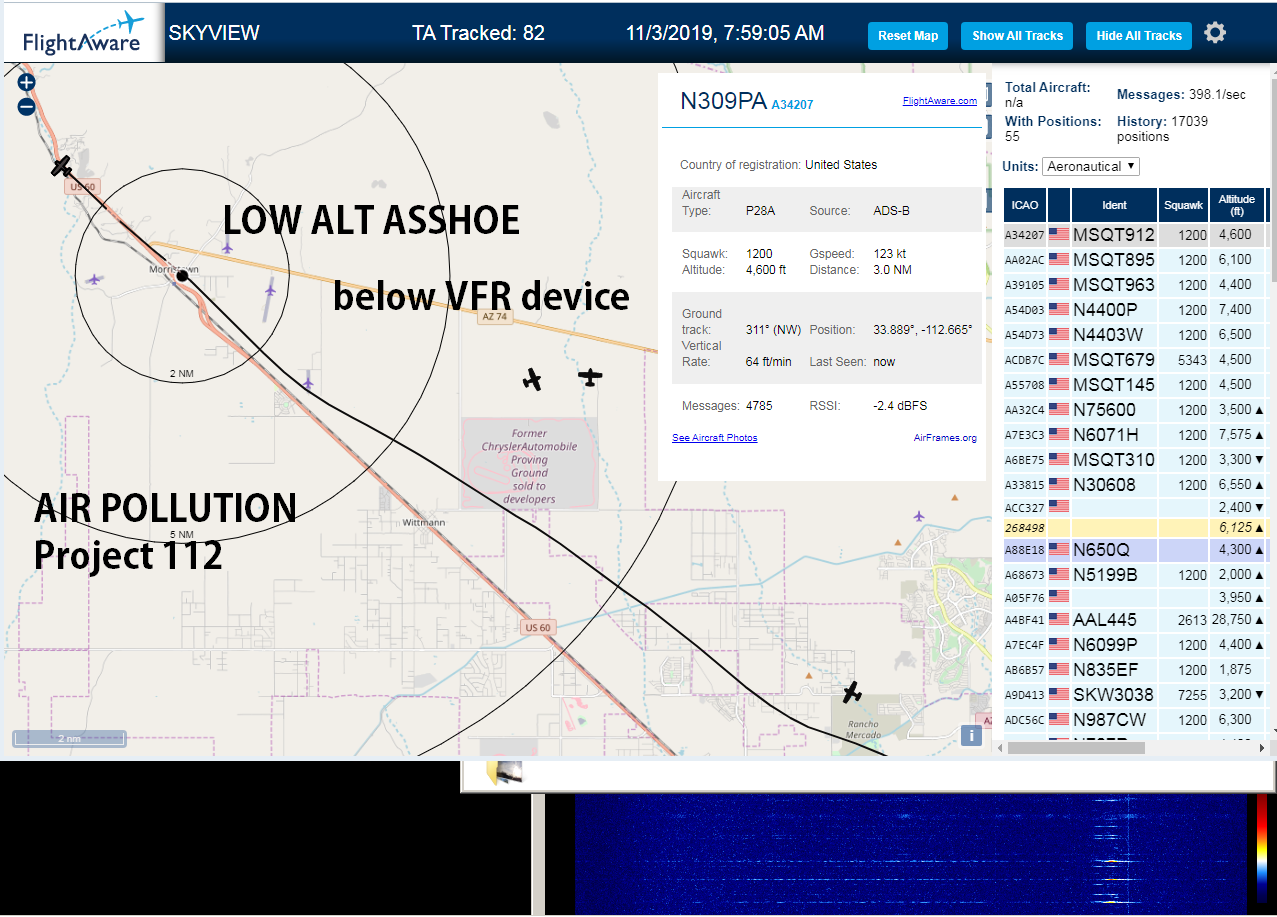Click the N309PA aircraft title
The height and width of the screenshot is (917, 1277).
(723, 102)
